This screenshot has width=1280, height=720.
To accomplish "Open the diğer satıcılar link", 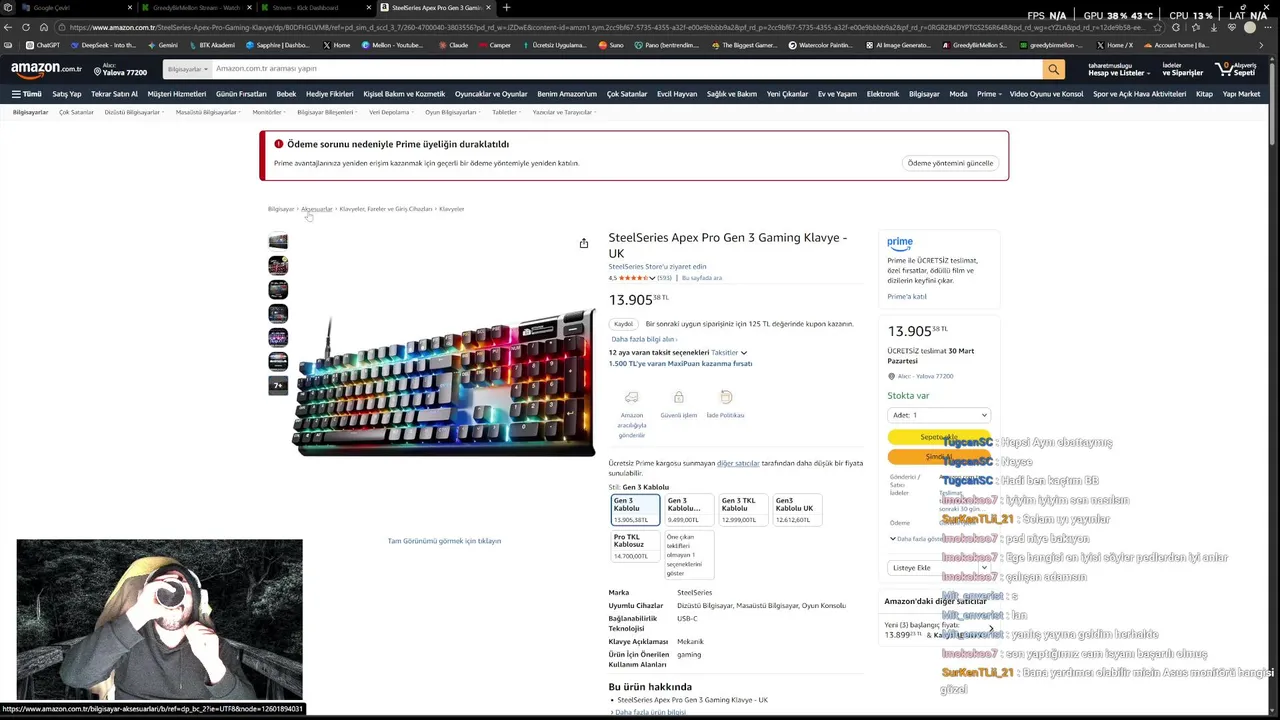I will (738, 463).
